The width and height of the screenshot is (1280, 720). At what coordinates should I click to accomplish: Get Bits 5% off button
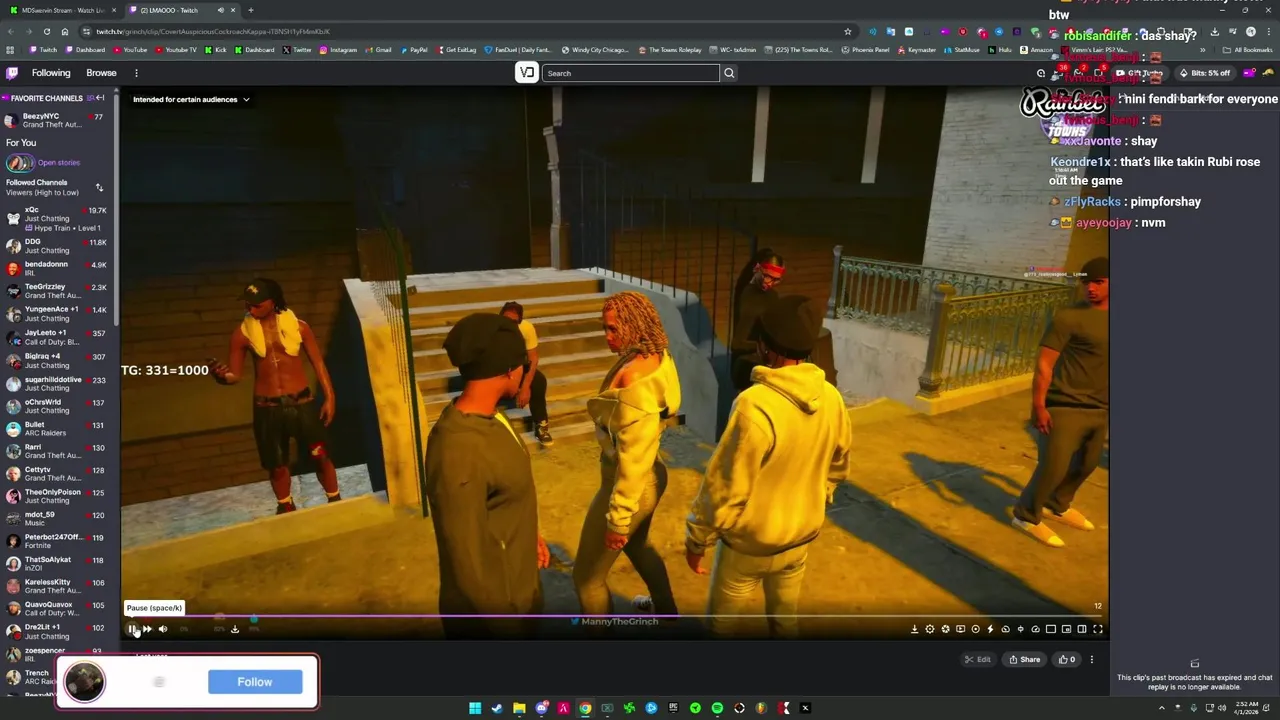1204,73
